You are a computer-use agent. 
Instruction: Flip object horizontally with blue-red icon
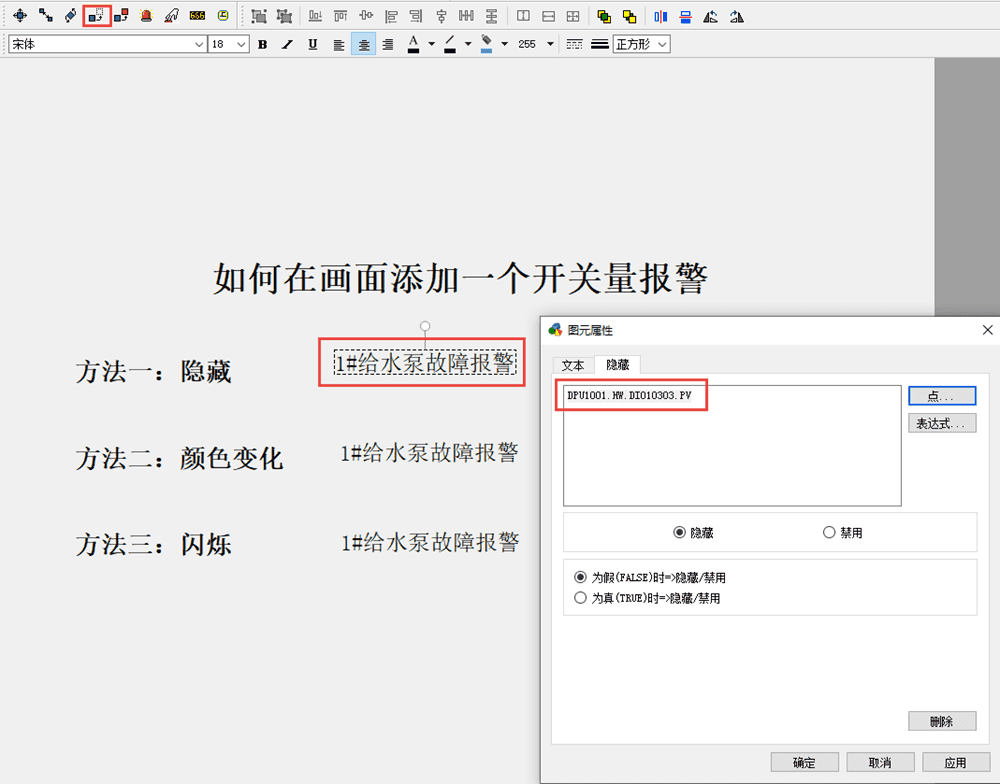coord(661,17)
